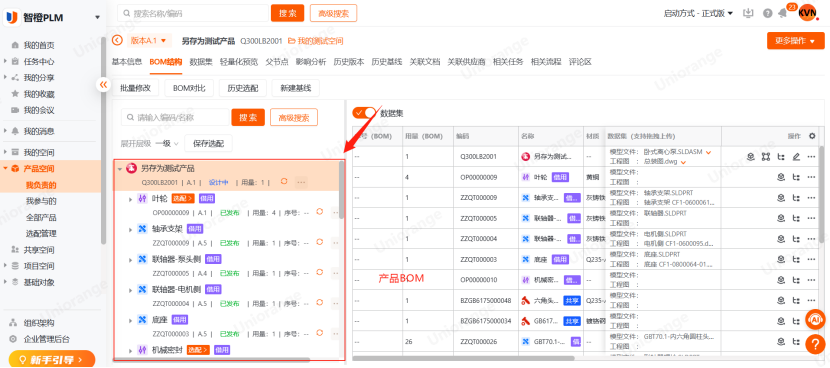Open the 展开层级 一级 dropdown
The image size is (830, 368).
click(x=167, y=143)
